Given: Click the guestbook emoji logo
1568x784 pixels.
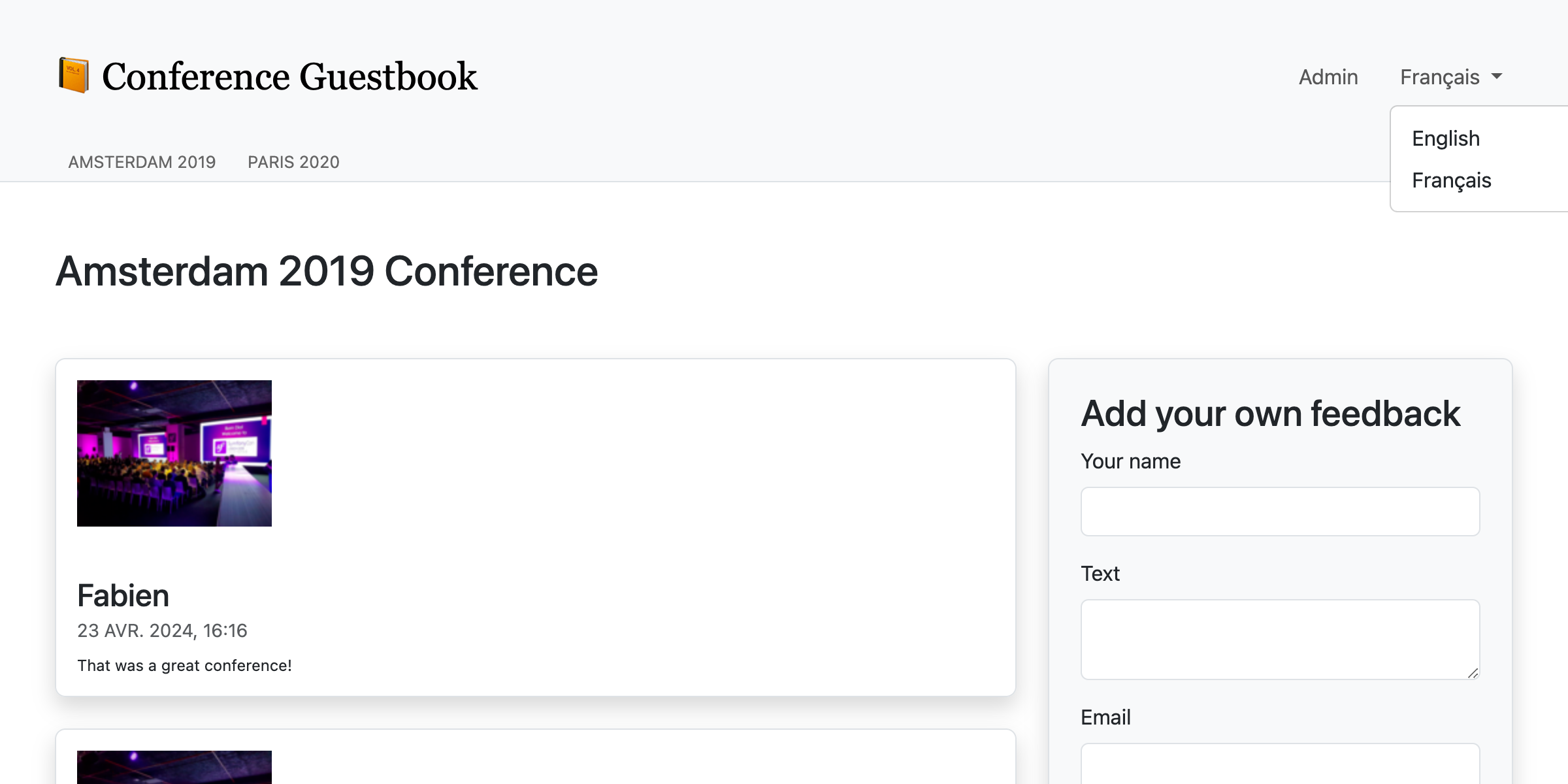Looking at the screenshot, I should [74, 75].
